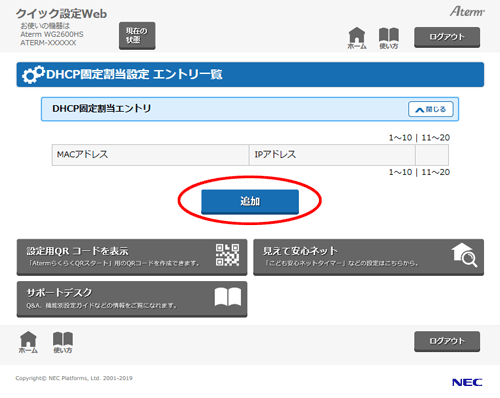Click the gear icon beside the DHCP heading
This screenshot has height=398, width=500.
point(33,74)
